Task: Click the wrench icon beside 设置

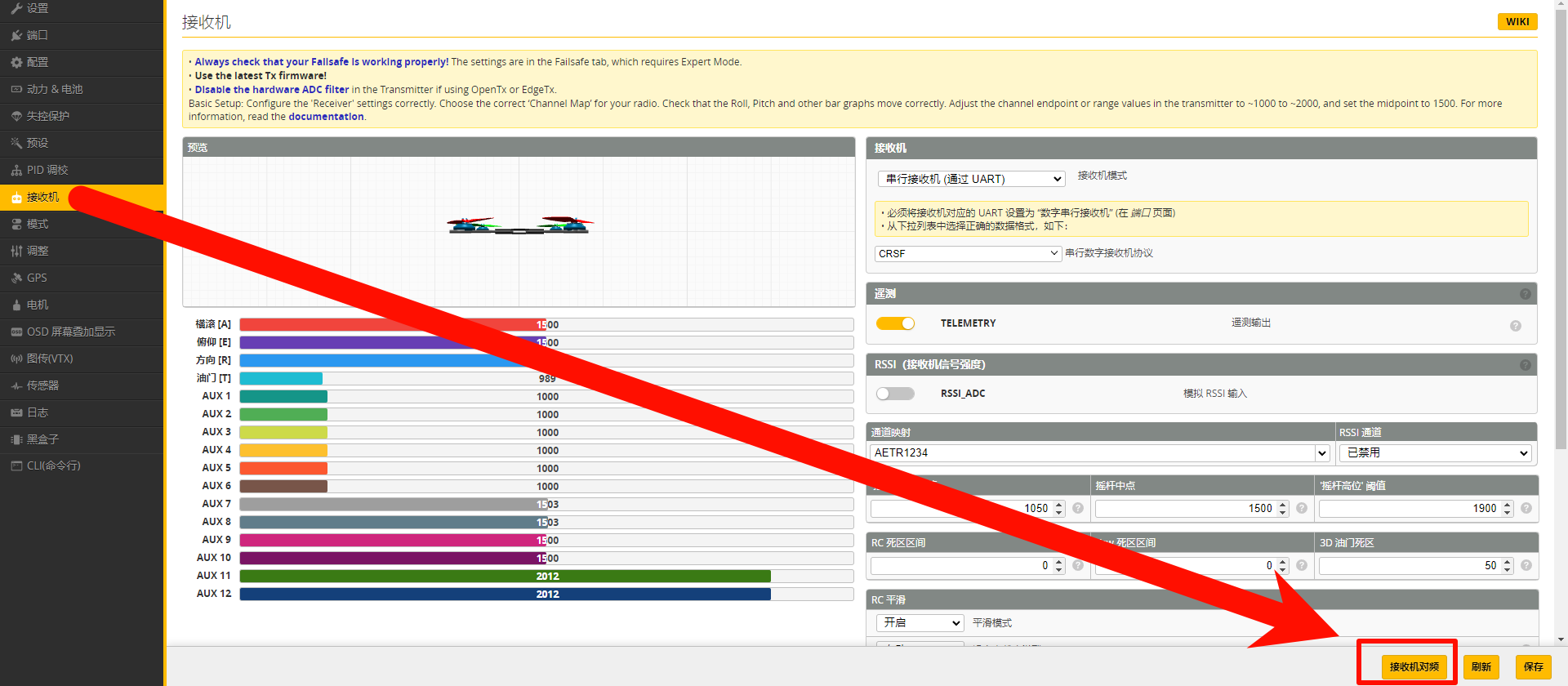Action: [16, 8]
